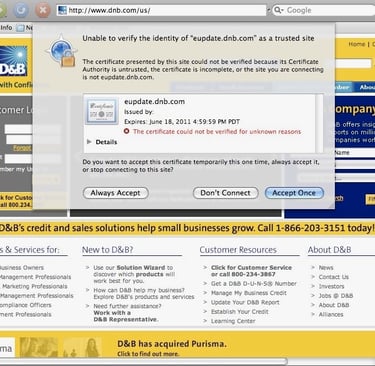Click the yellow call 1-866-203-3151 banner
This screenshot has width=375, height=366.
click(x=187, y=228)
